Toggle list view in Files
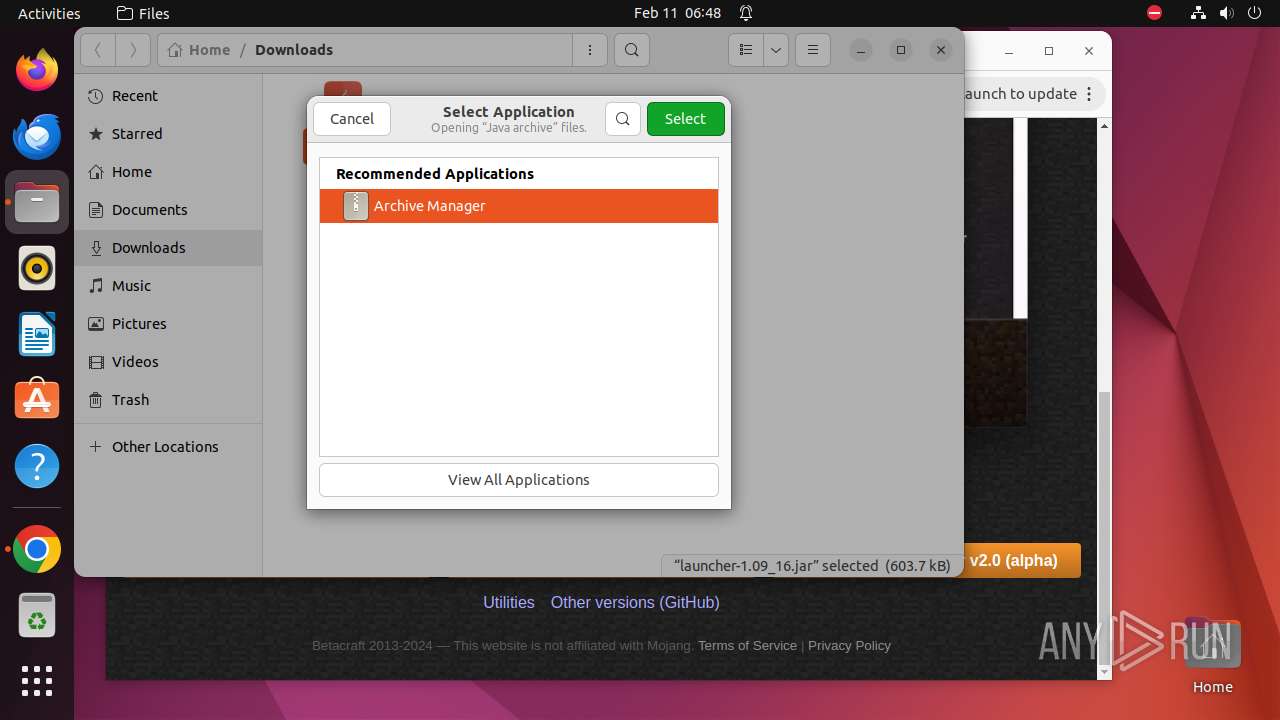This screenshot has width=1280, height=720. [x=746, y=50]
